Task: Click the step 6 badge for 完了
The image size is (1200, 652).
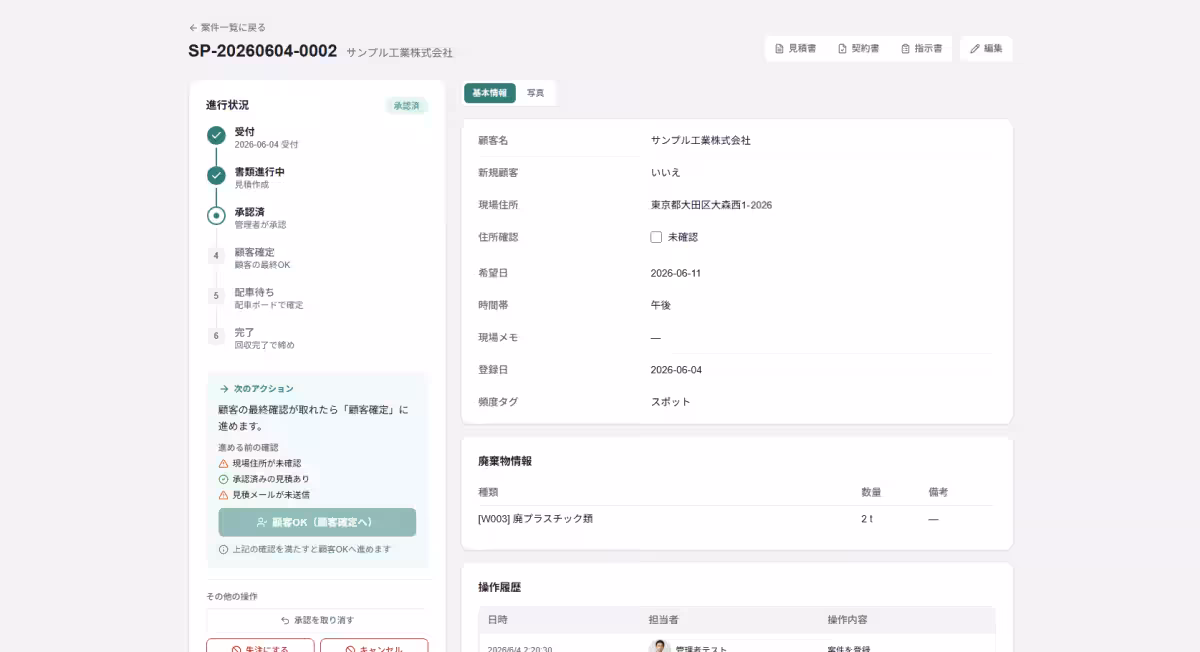Action: click(216, 336)
